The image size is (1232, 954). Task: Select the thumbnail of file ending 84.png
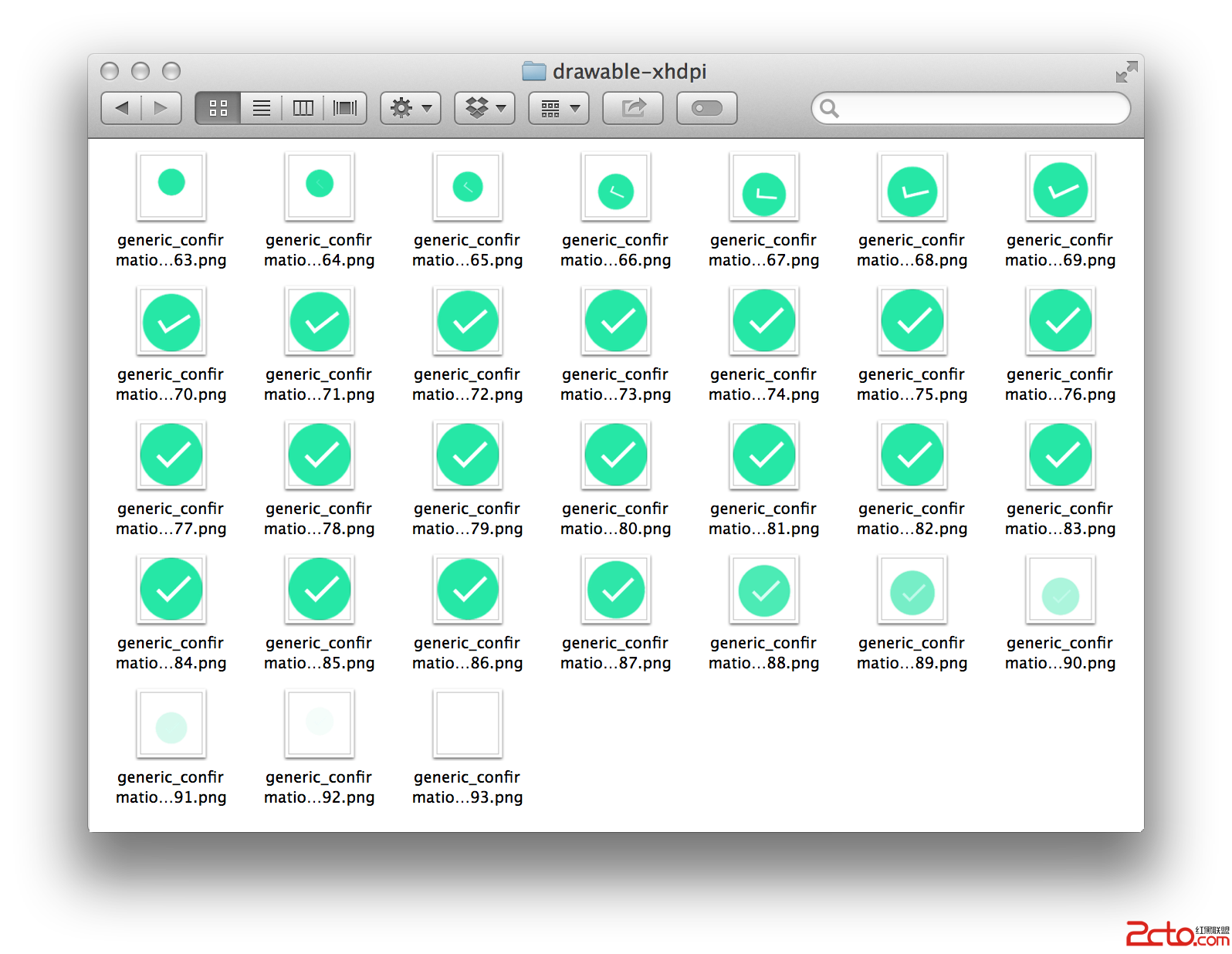pyautogui.click(x=171, y=589)
